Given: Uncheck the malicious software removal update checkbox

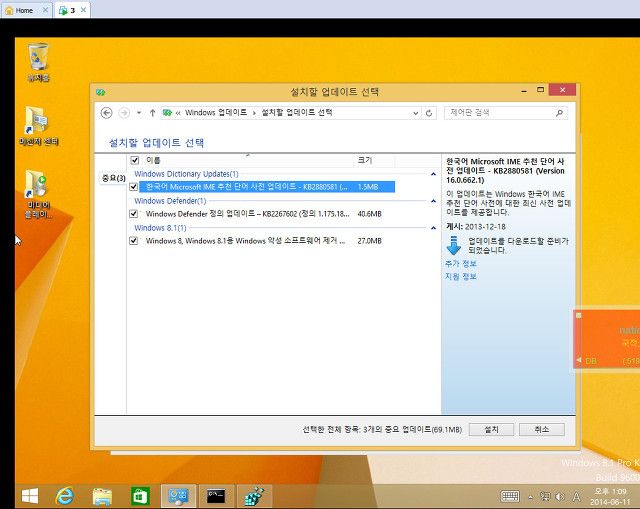Looking at the screenshot, I should (133, 241).
